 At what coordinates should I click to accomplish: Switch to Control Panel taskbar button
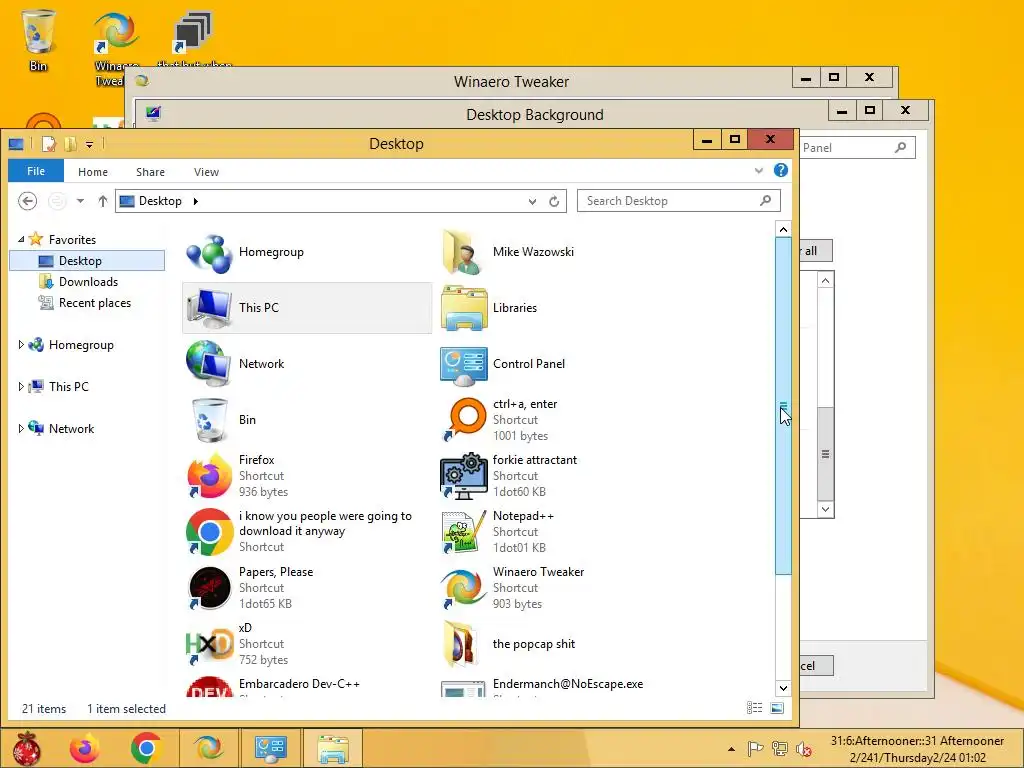tap(270, 748)
